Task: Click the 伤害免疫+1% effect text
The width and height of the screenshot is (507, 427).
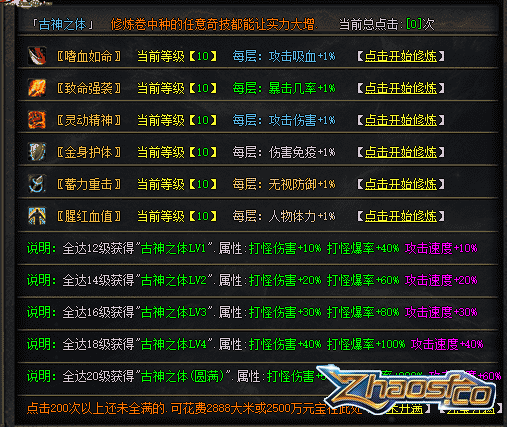Action: click(302, 152)
